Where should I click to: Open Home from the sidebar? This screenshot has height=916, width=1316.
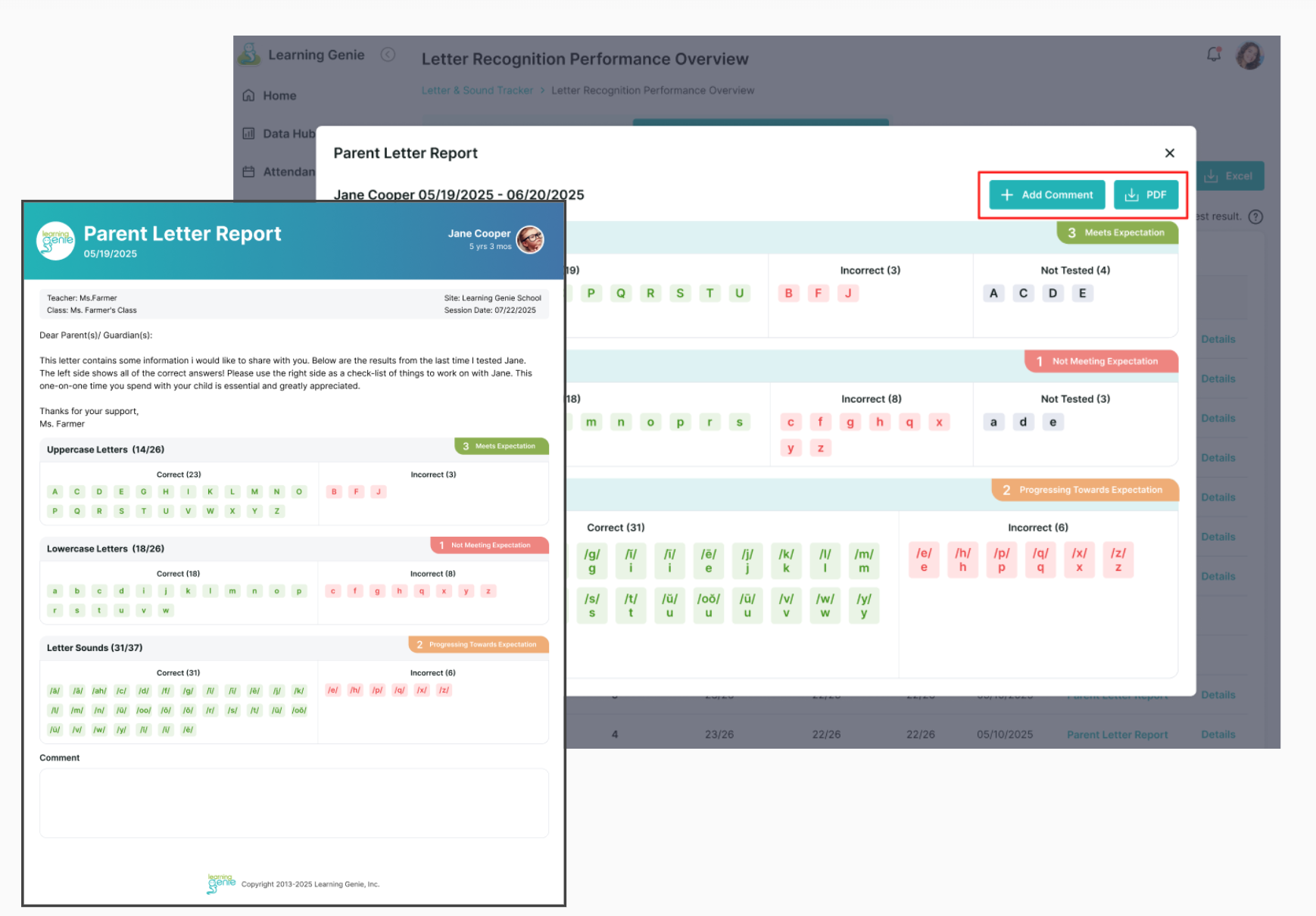click(270, 95)
